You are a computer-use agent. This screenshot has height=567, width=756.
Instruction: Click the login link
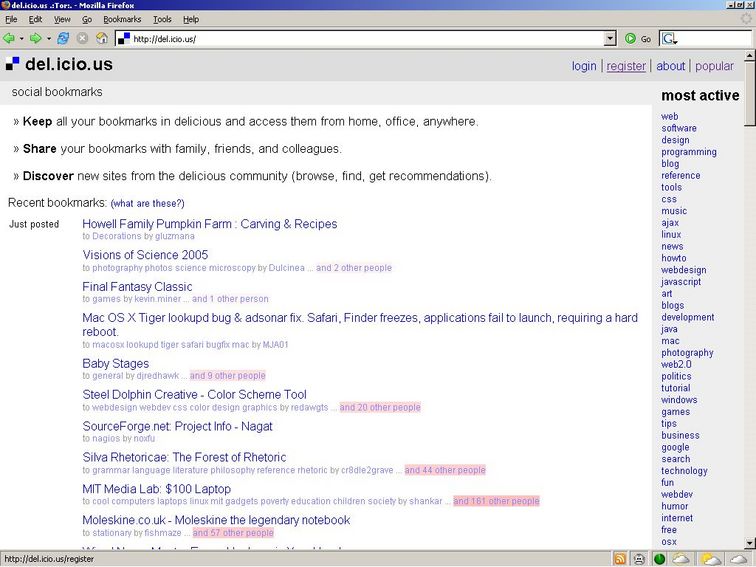584,66
